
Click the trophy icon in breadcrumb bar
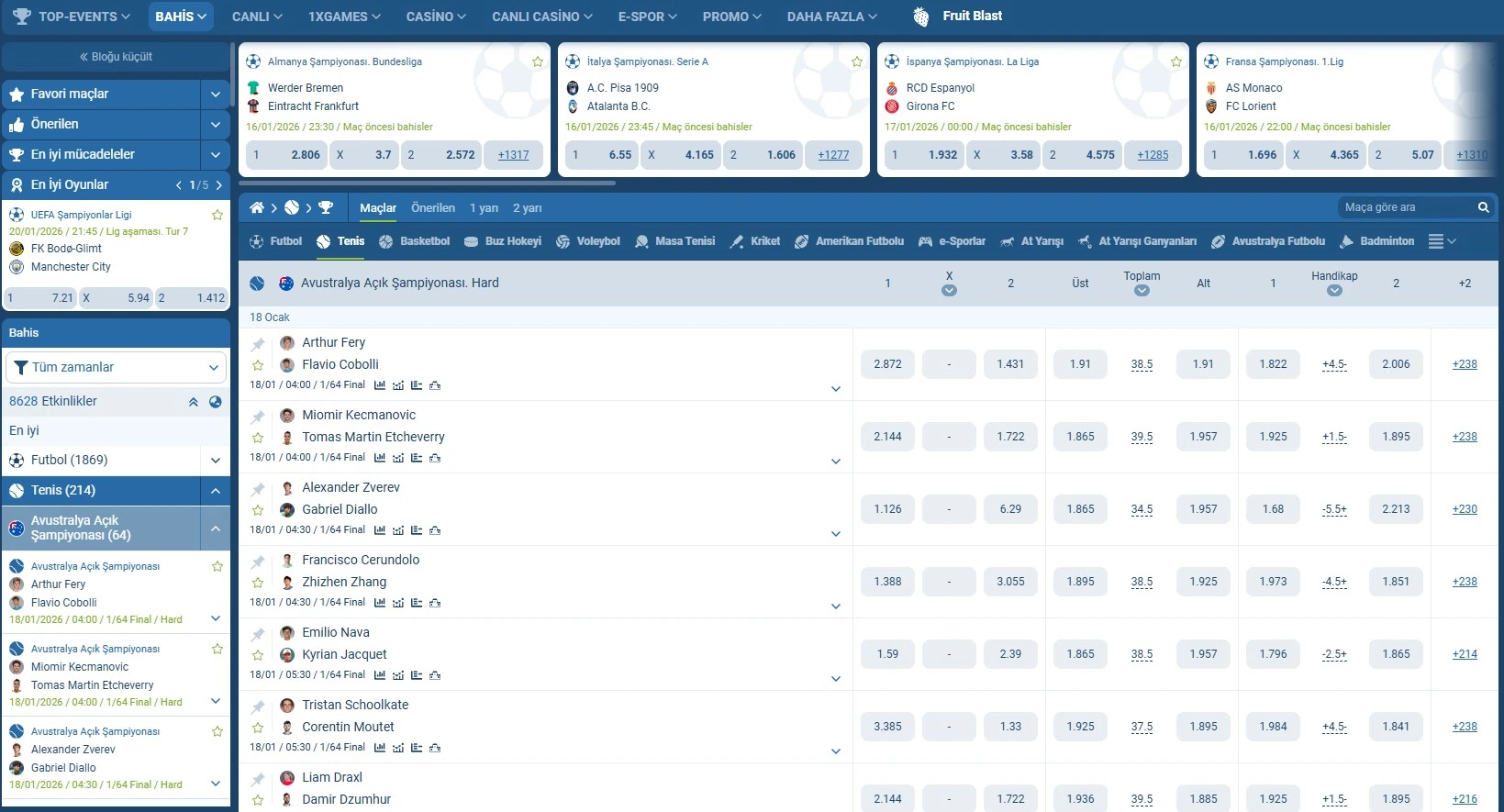(x=326, y=208)
